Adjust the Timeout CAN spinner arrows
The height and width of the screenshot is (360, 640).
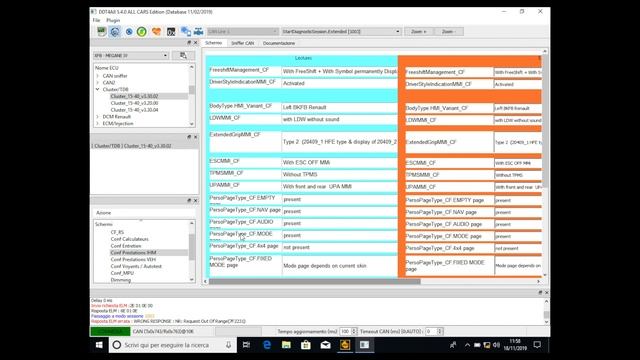point(440,331)
